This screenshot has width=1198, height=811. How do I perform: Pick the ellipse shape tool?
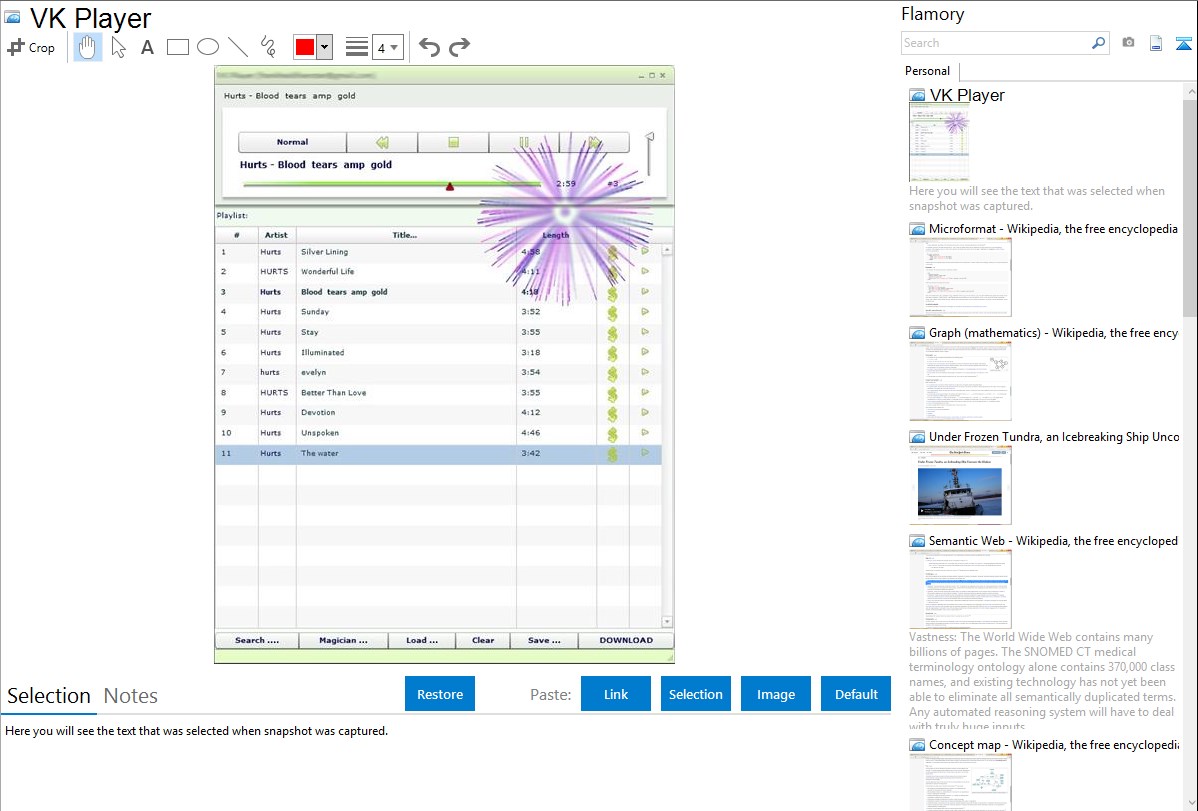[x=208, y=47]
